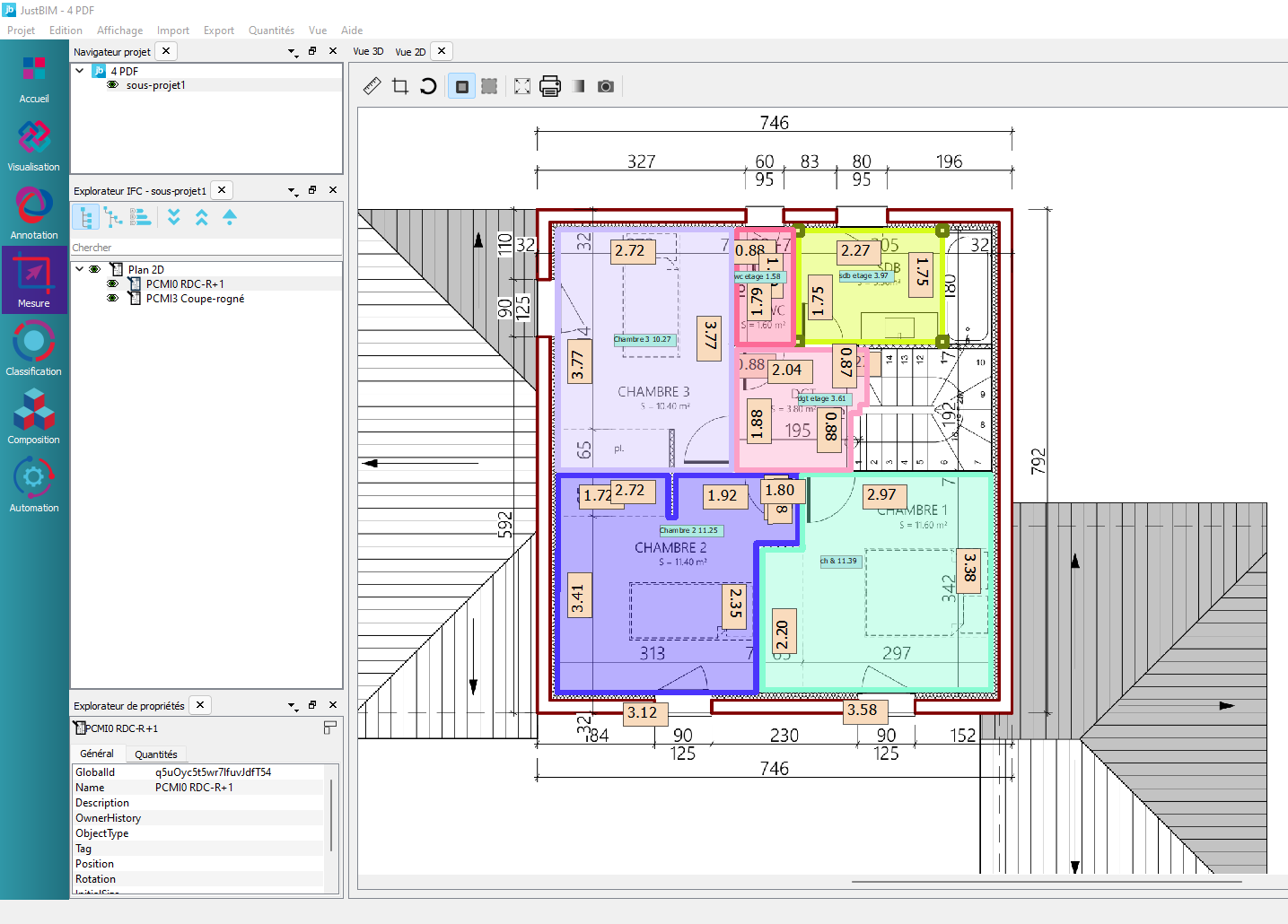The image size is (1288, 924).
Task: Collapse the 4 PDF project node
Action: pyautogui.click(x=80, y=71)
